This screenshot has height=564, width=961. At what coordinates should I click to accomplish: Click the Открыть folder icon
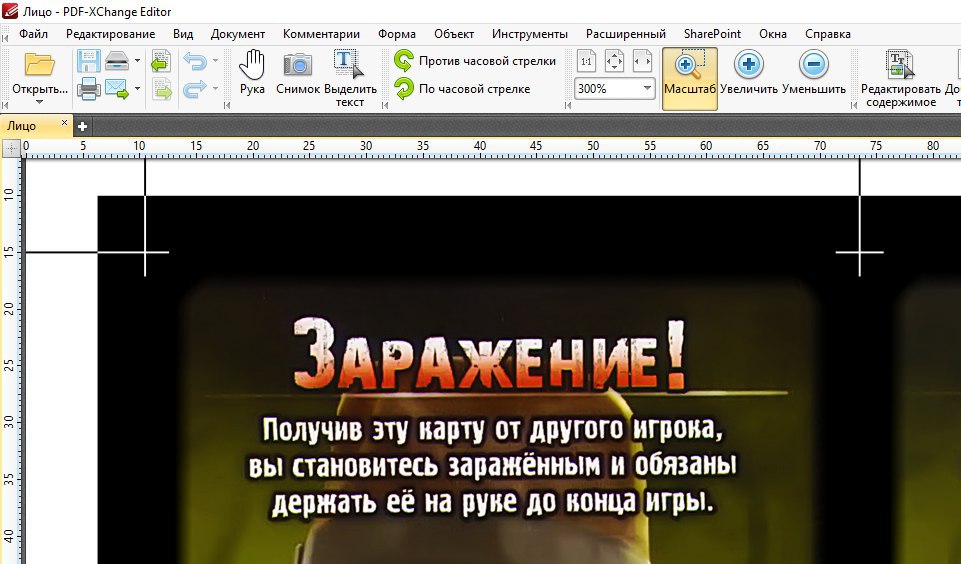pos(40,65)
